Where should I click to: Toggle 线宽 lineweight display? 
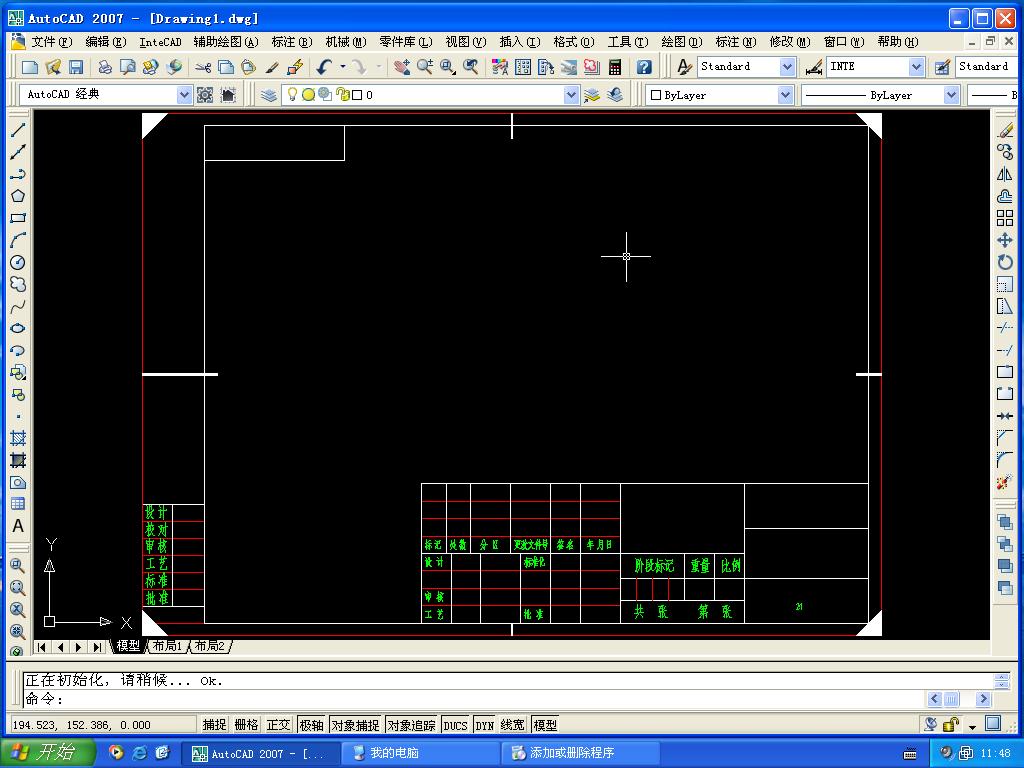513,725
